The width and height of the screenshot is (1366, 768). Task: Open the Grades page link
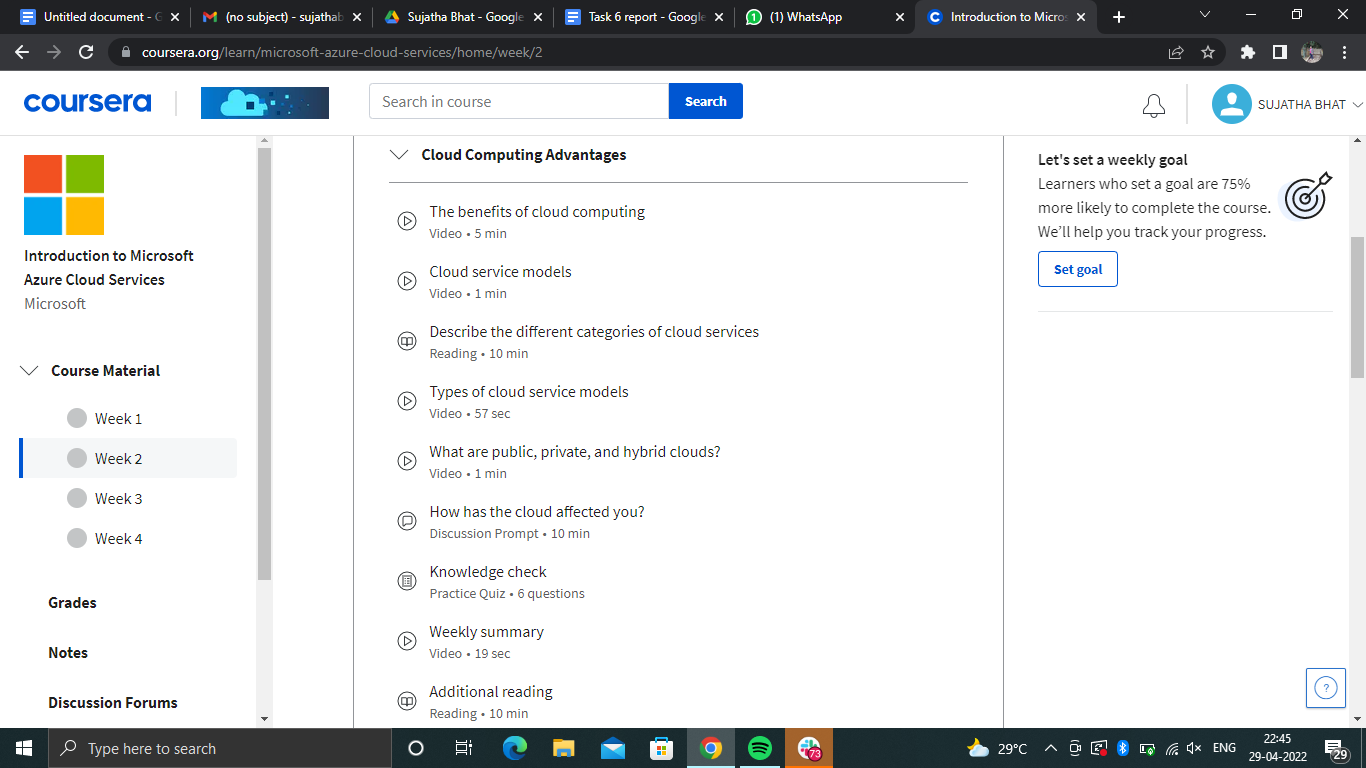pyautogui.click(x=72, y=603)
